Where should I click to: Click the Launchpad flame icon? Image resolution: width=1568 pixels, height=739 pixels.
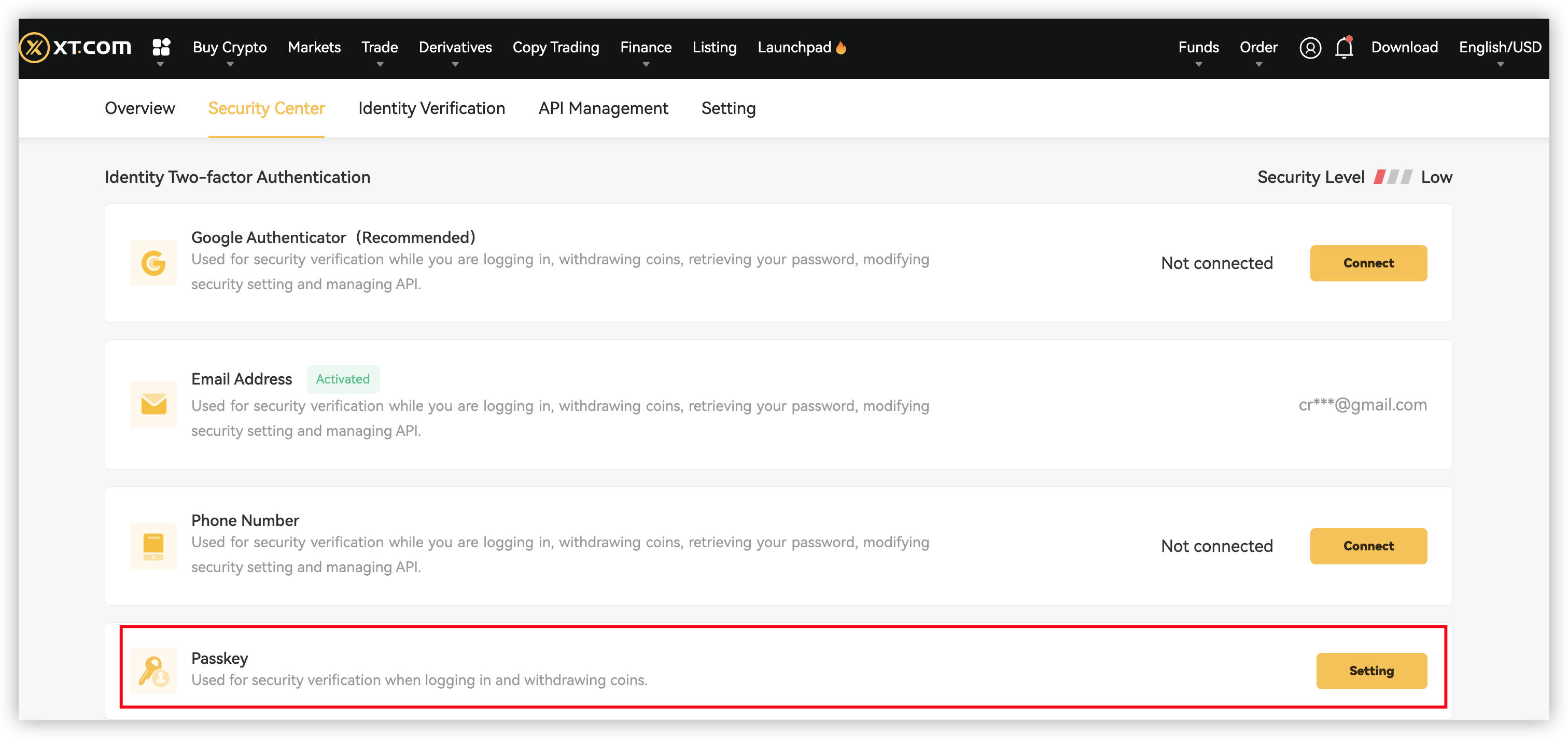tap(841, 48)
